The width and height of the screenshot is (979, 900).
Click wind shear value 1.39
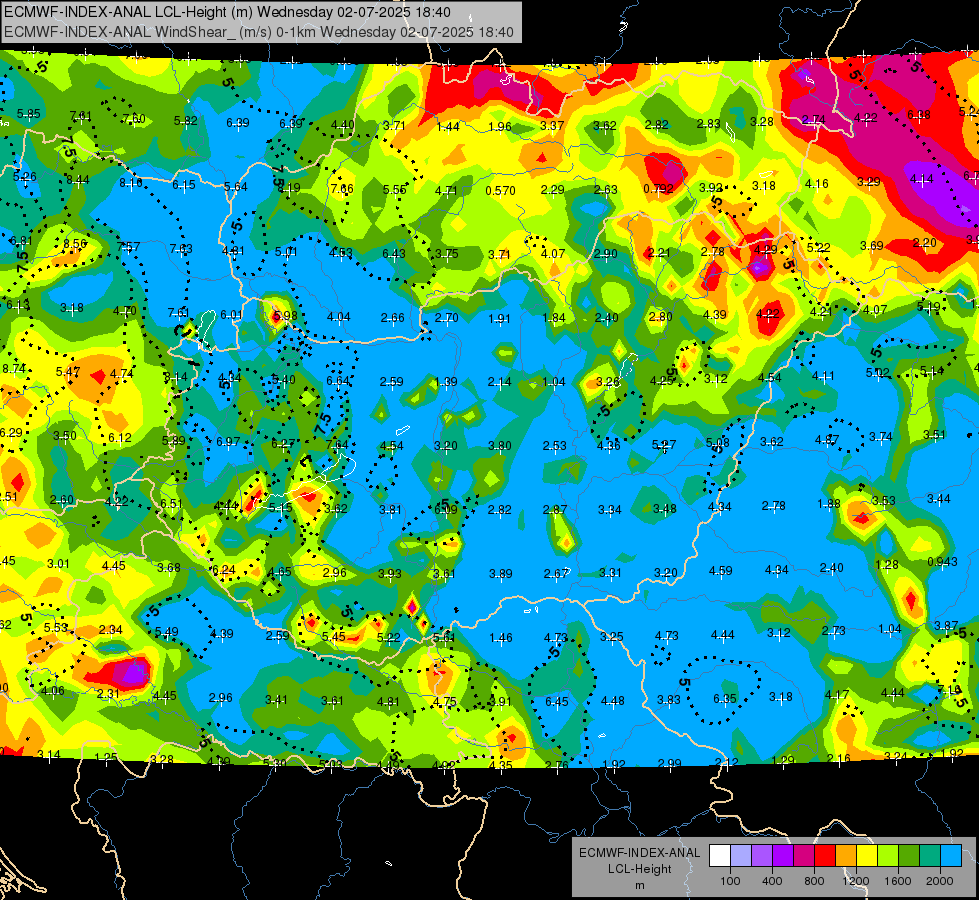(x=446, y=382)
